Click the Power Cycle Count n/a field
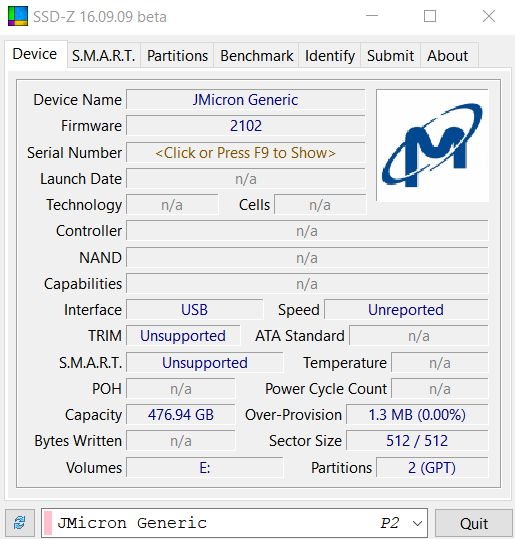 (x=440, y=389)
